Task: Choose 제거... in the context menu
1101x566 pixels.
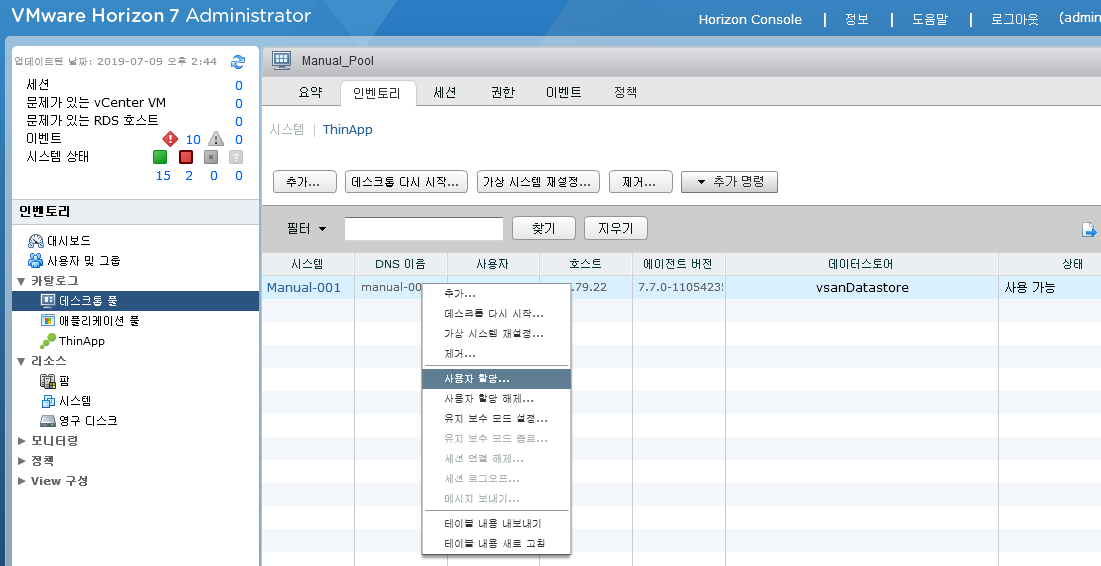Action: (x=496, y=354)
